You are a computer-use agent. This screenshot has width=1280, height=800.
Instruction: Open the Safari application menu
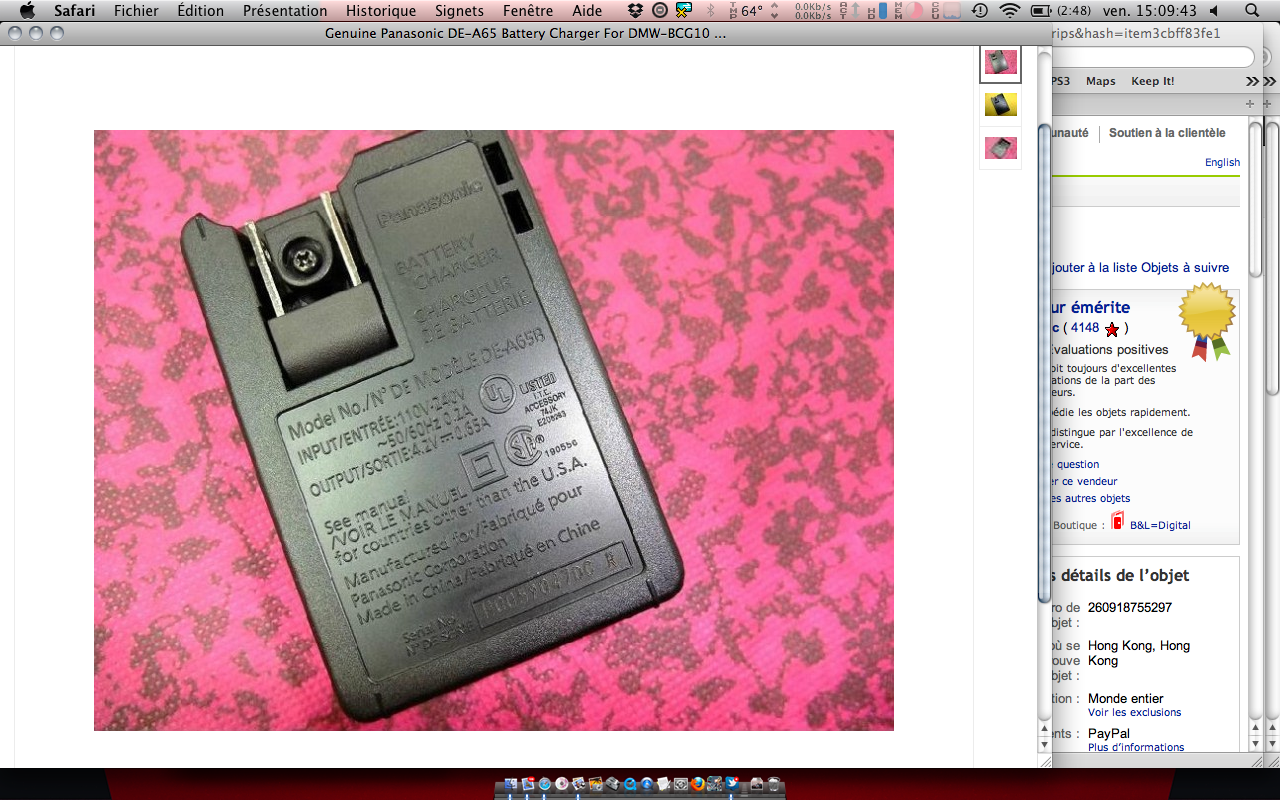point(74,11)
